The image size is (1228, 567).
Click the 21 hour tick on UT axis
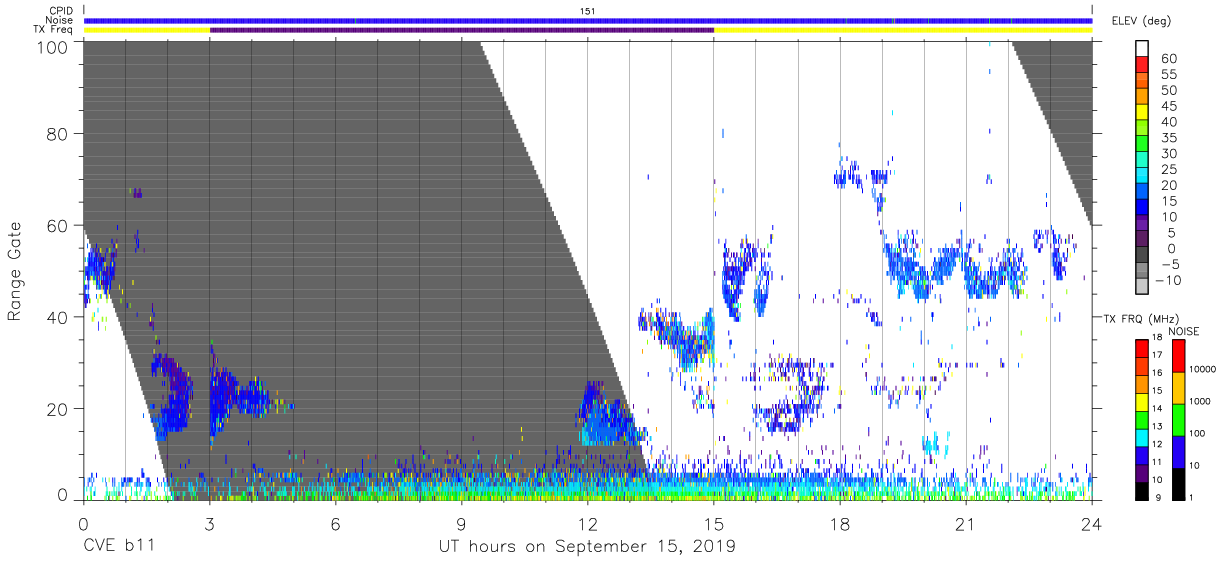point(966,522)
